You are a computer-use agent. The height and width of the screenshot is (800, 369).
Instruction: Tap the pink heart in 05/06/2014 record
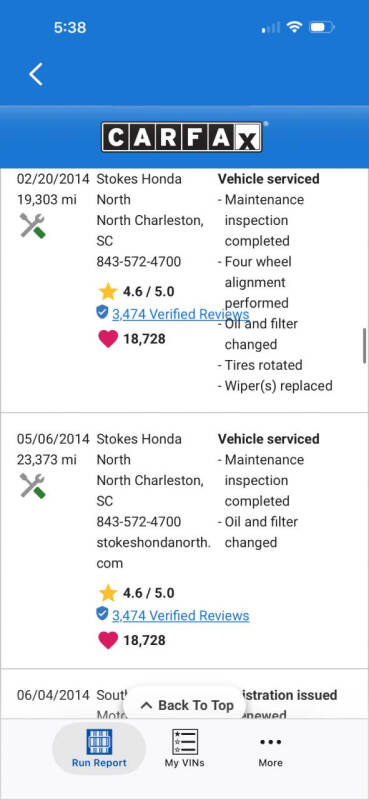tap(108, 640)
